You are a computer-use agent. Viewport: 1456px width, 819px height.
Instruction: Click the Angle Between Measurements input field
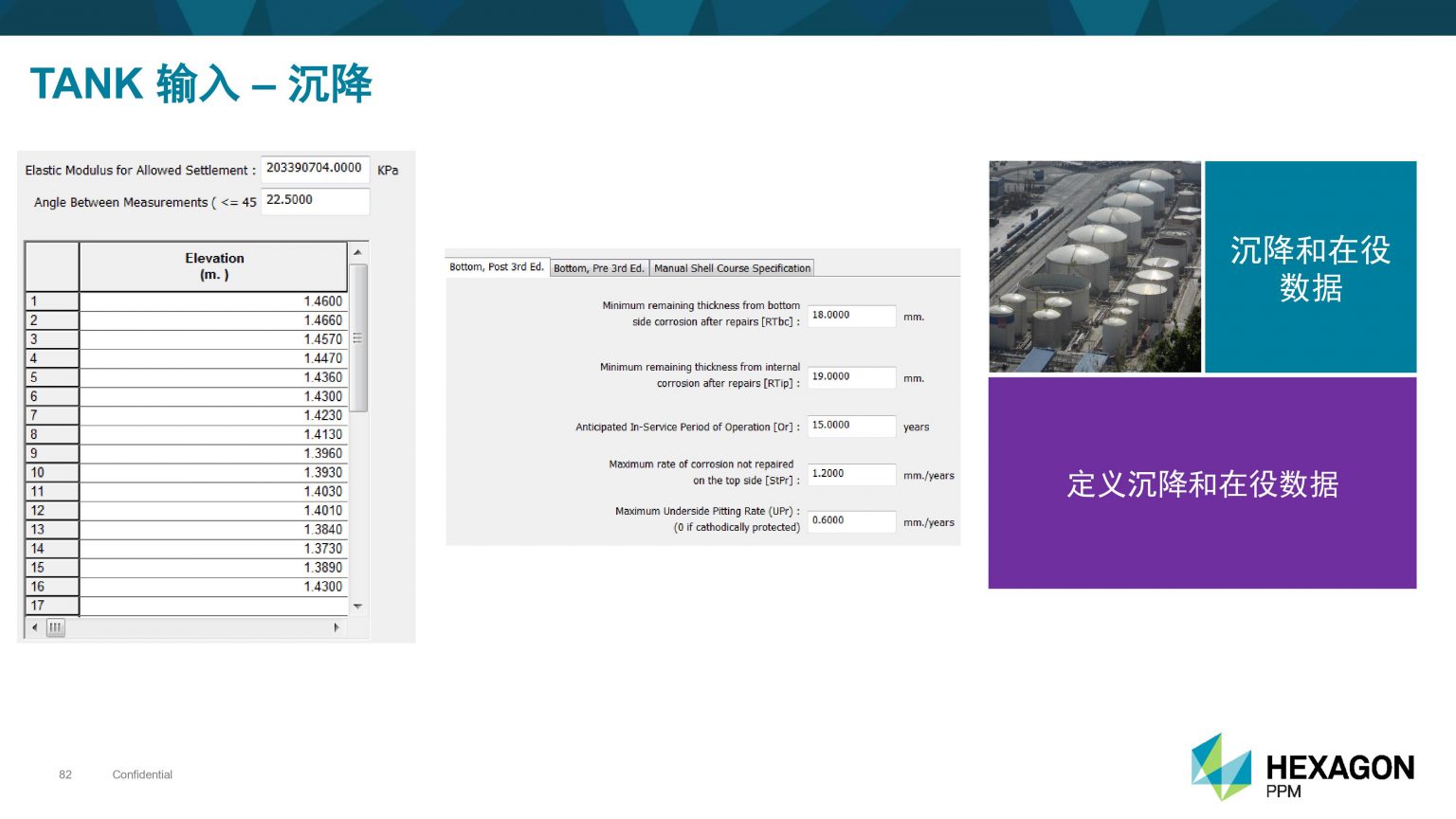[x=314, y=201]
